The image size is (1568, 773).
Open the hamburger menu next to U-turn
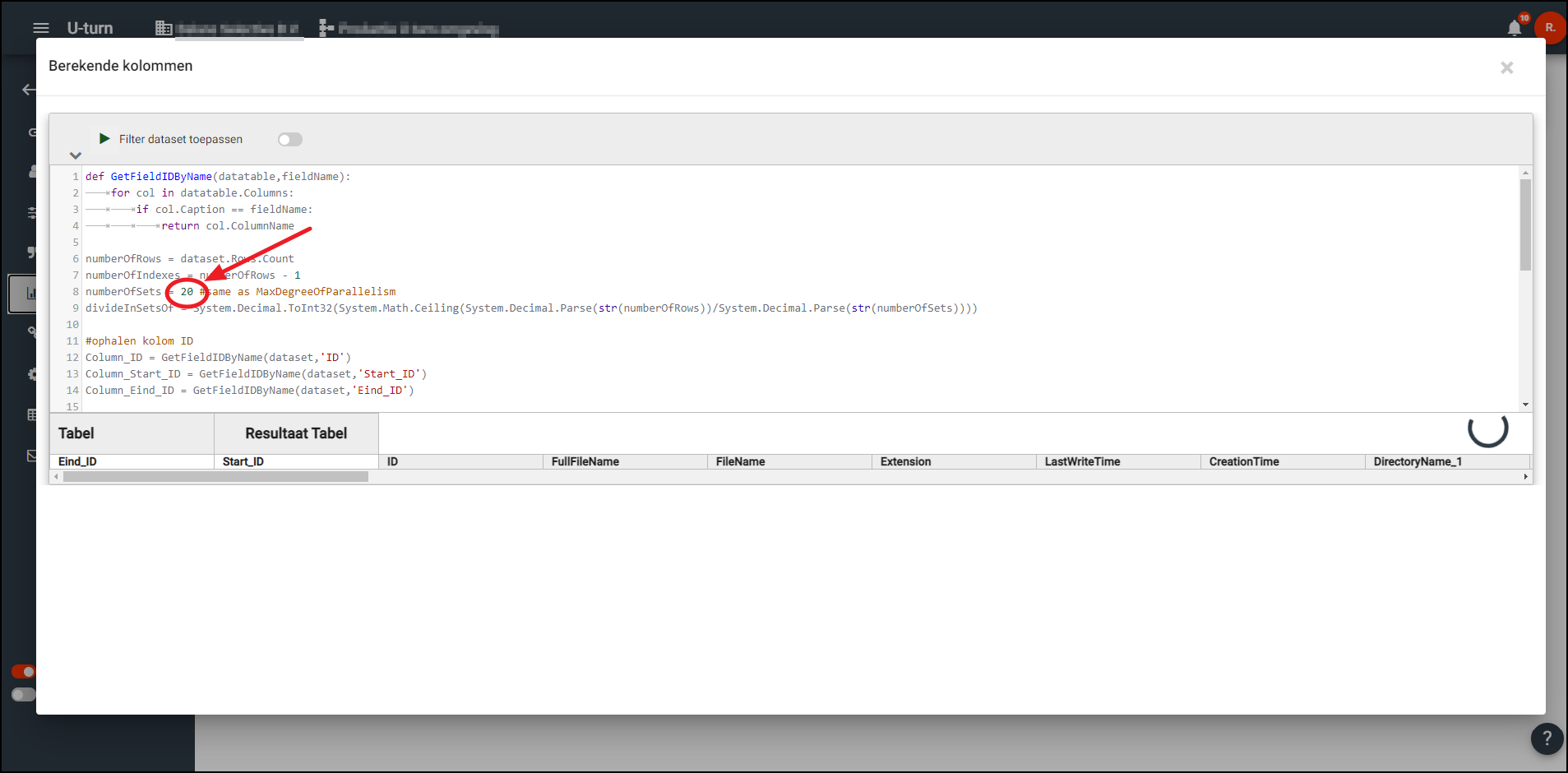pyautogui.click(x=40, y=28)
